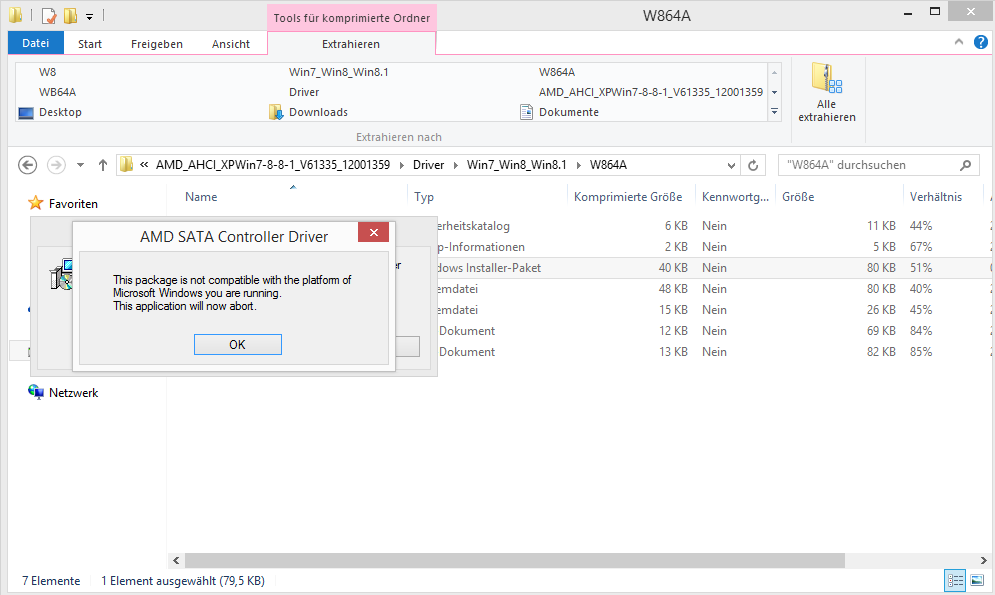The image size is (995, 595).
Task: Expand the extract destinations gallery
Action: (x=774, y=112)
